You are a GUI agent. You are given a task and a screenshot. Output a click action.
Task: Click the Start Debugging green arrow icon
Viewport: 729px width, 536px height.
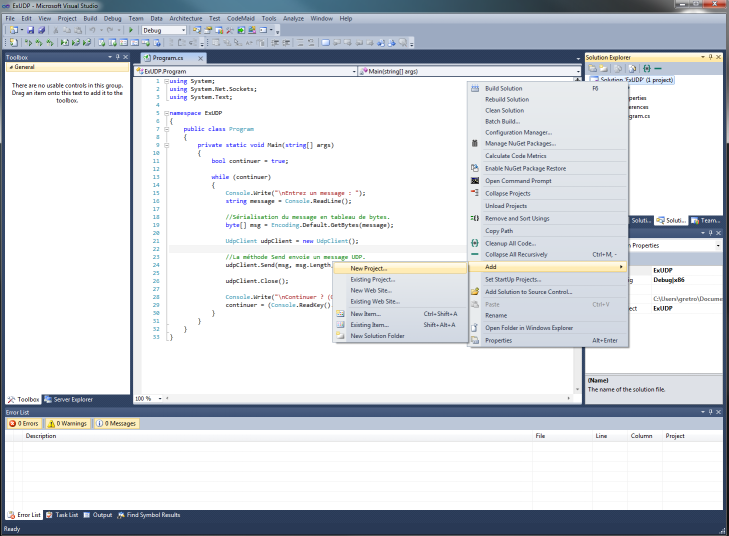(x=131, y=31)
